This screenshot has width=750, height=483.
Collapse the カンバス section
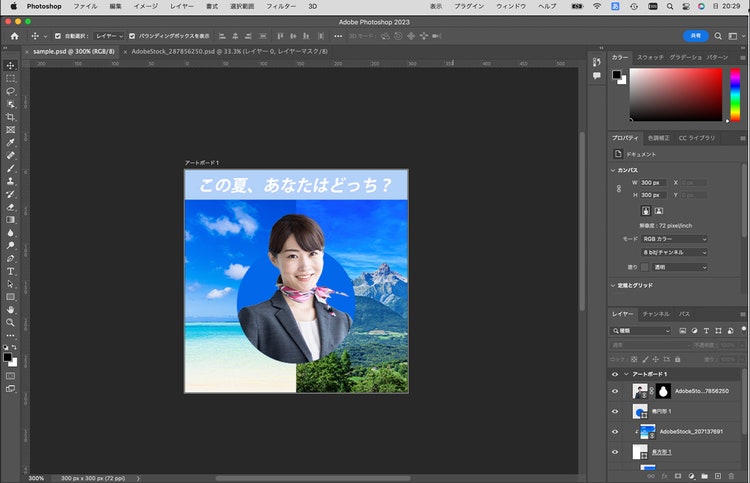(x=613, y=170)
